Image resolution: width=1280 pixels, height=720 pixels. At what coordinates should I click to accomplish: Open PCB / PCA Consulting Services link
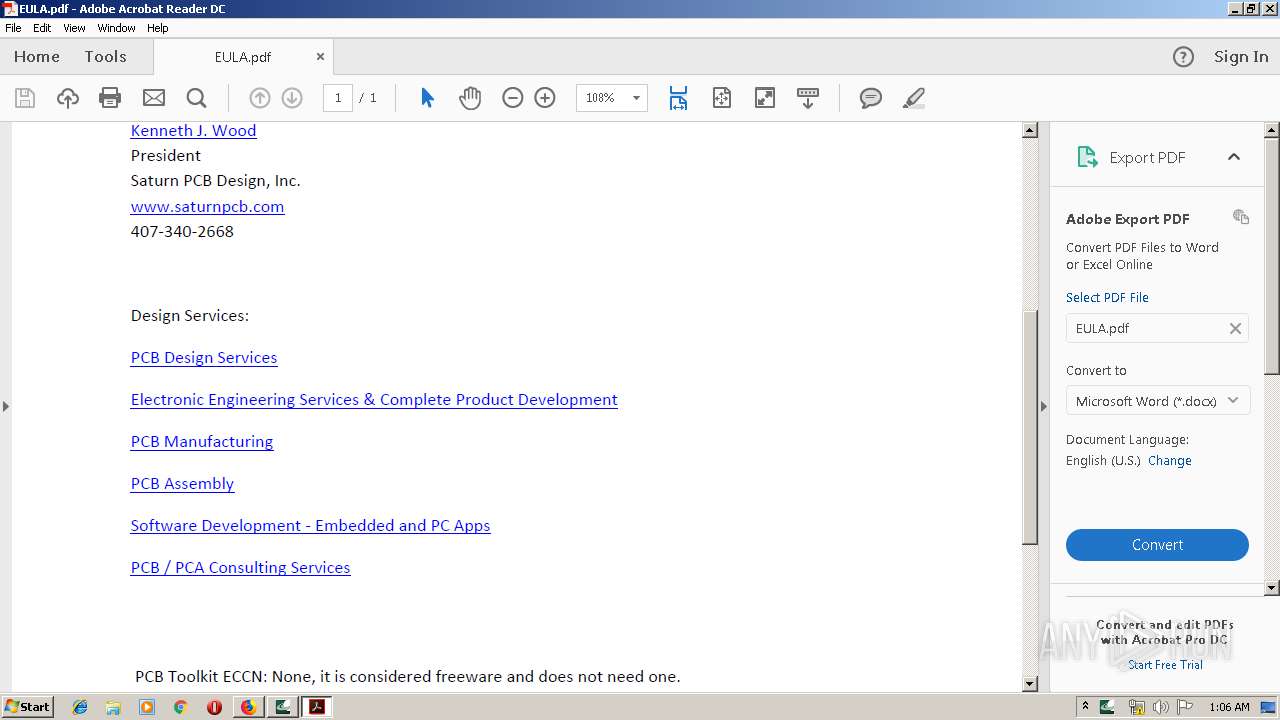point(240,567)
